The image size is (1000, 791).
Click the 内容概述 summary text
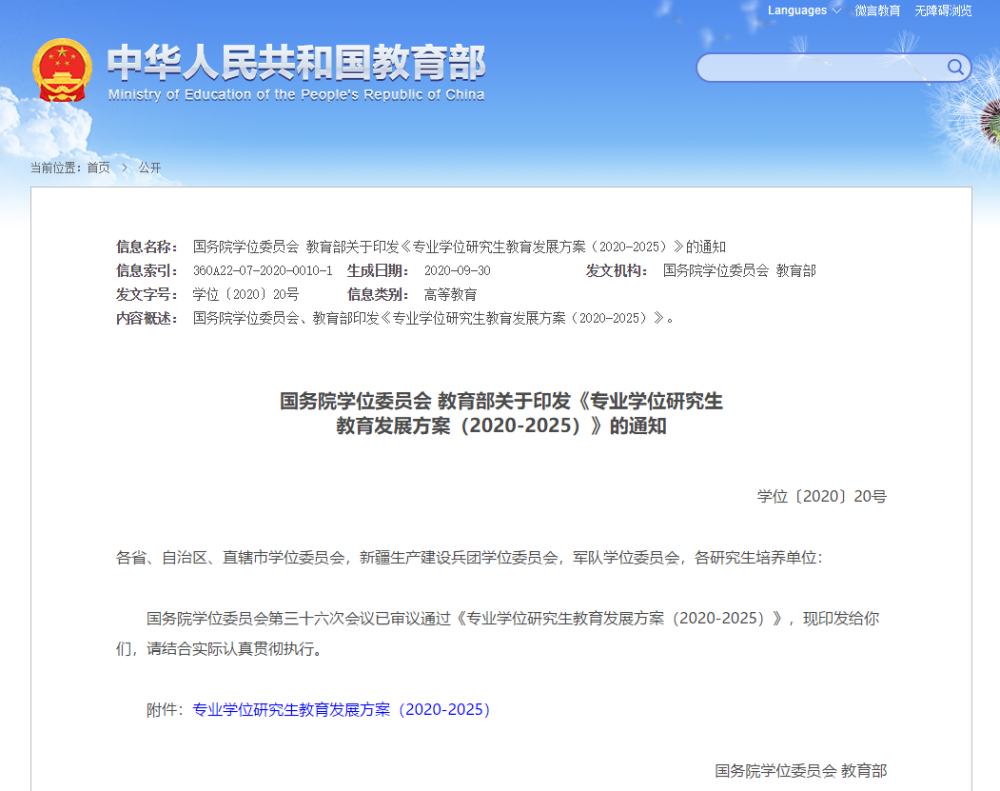(433, 318)
